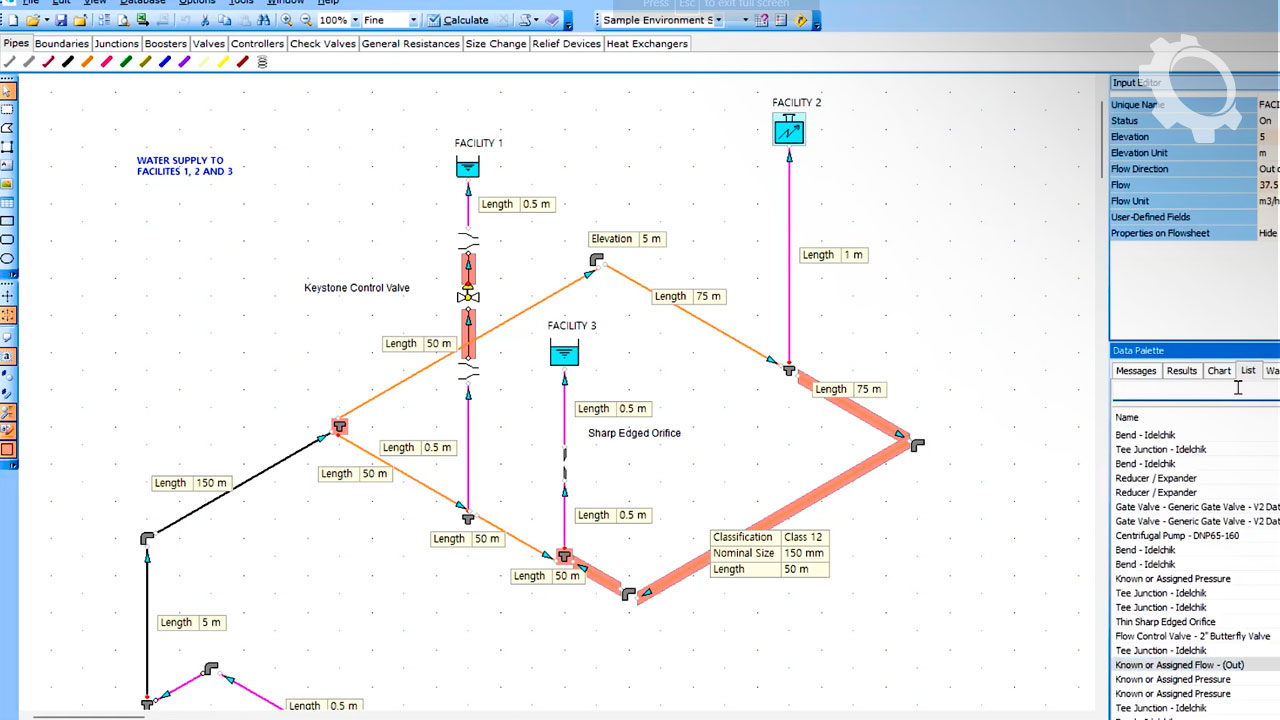Click the FACILITY 1 tank symbol

468,167
